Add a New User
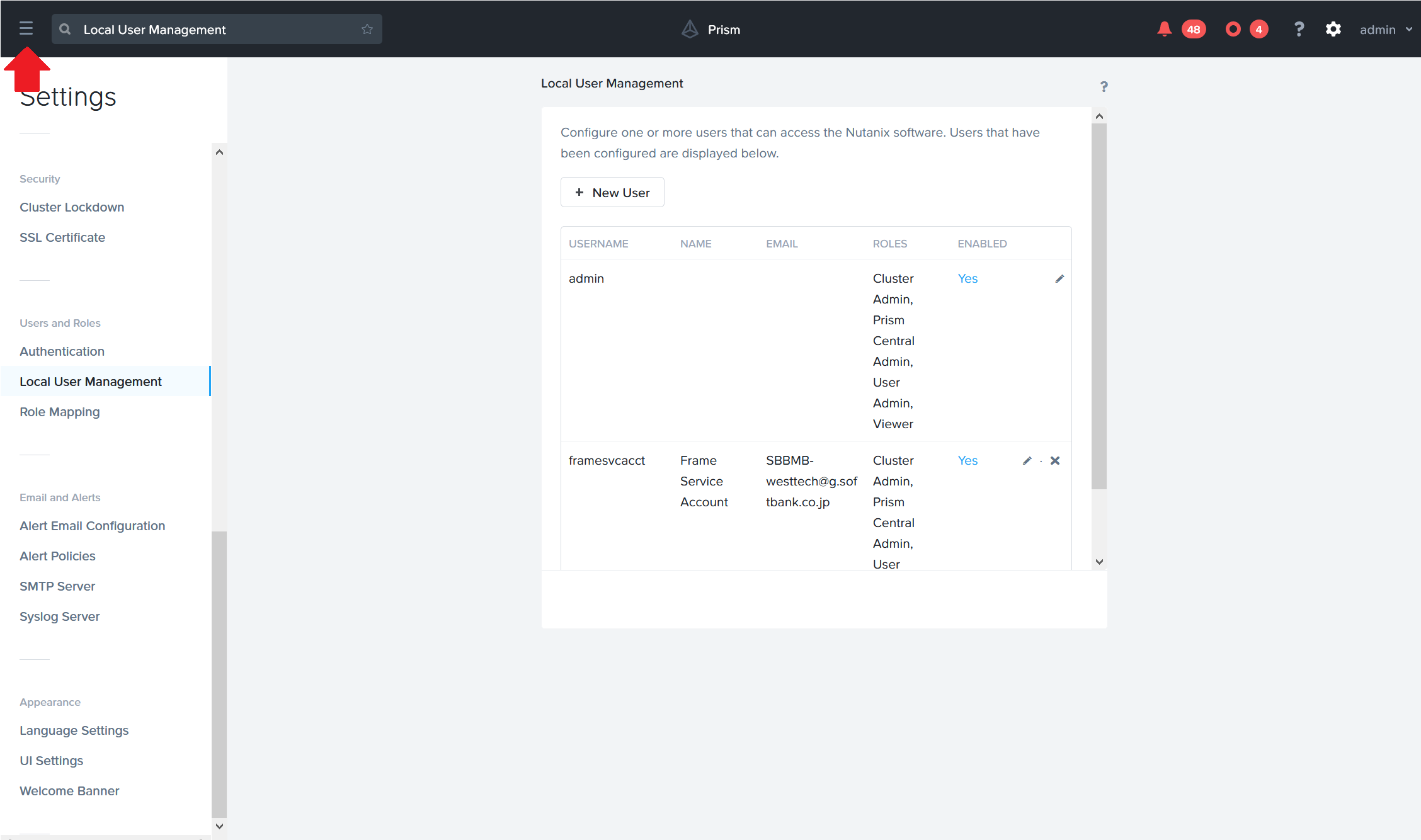 (612, 192)
